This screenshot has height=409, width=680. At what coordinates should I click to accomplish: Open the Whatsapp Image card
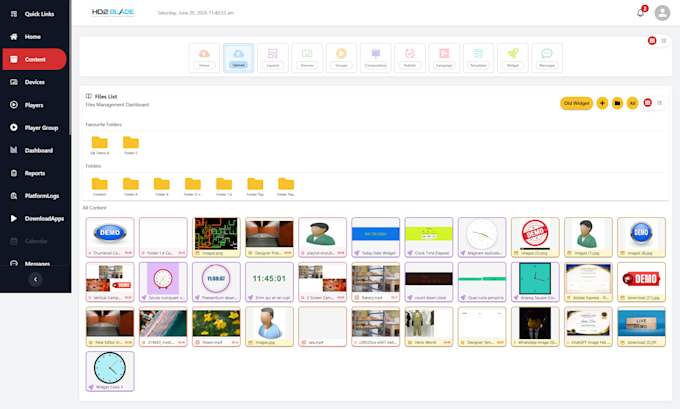click(x=535, y=327)
